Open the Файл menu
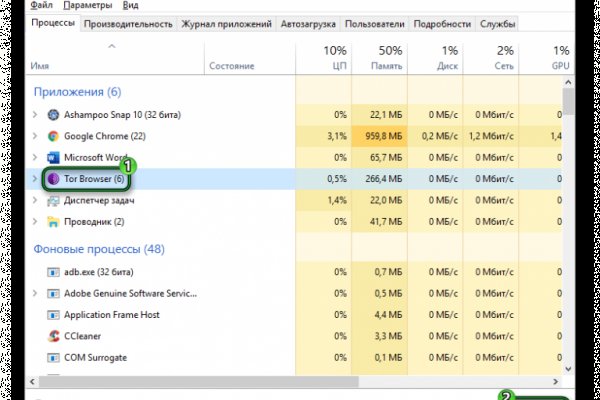This screenshot has width=600, height=400. click(x=41, y=5)
